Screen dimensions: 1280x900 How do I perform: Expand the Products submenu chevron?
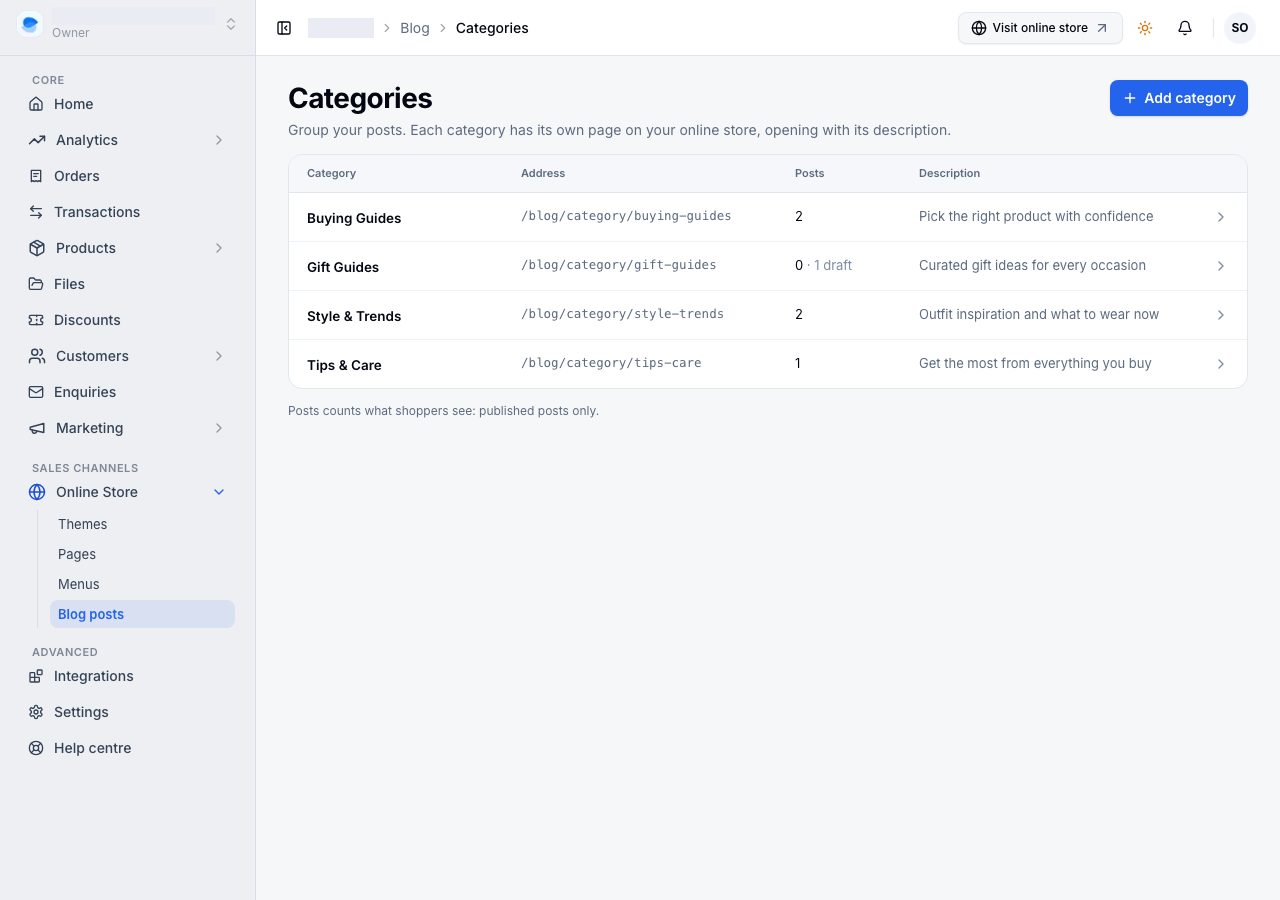(x=219, y=248)
